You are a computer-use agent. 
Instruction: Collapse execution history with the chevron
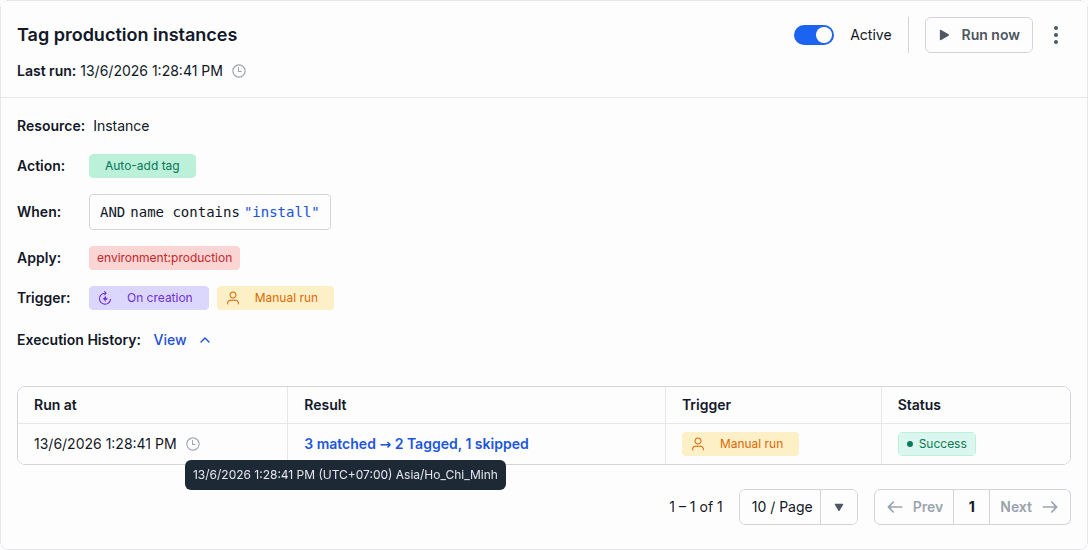205,340
